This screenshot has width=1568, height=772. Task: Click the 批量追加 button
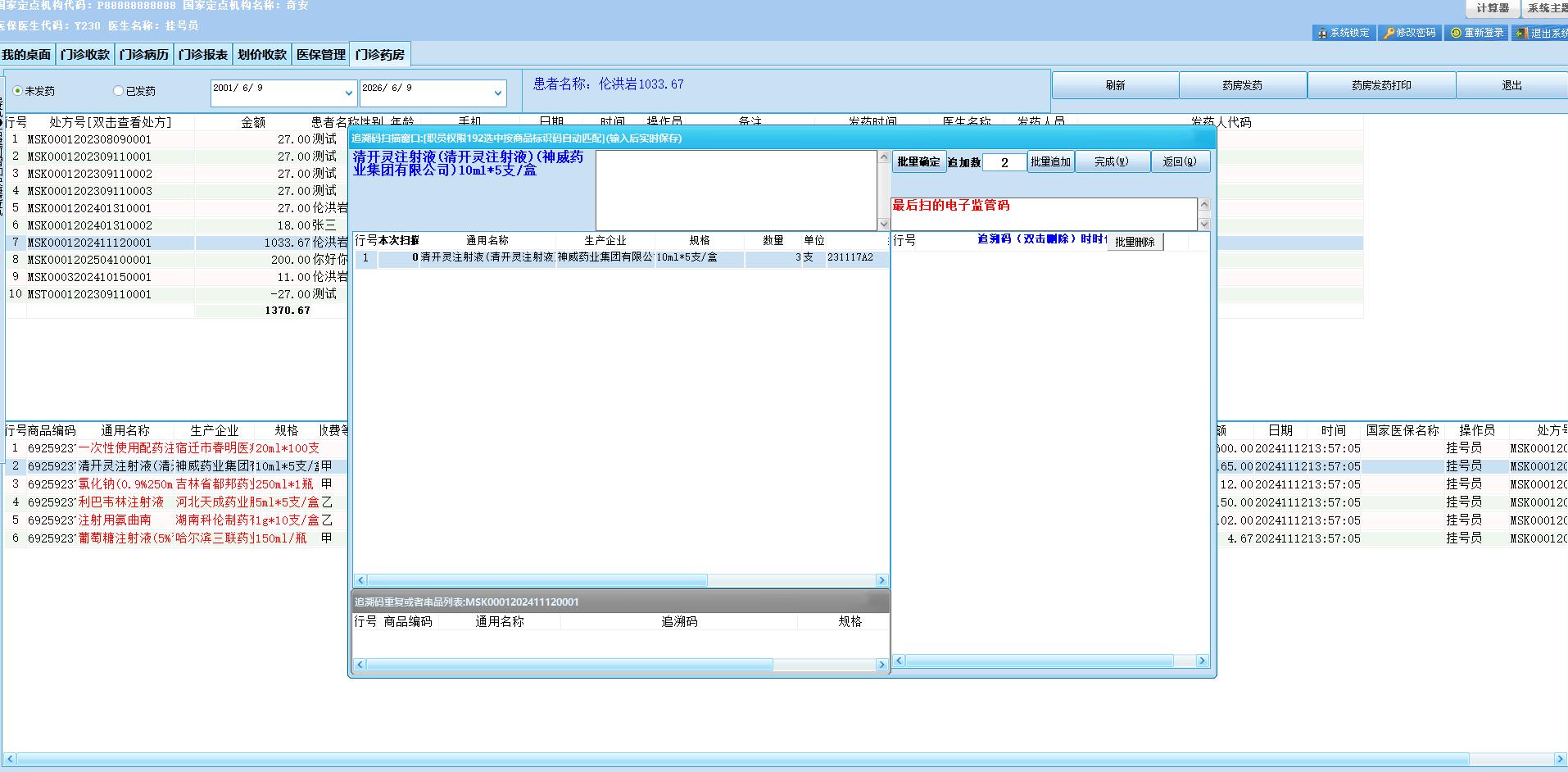(1050, 161)
